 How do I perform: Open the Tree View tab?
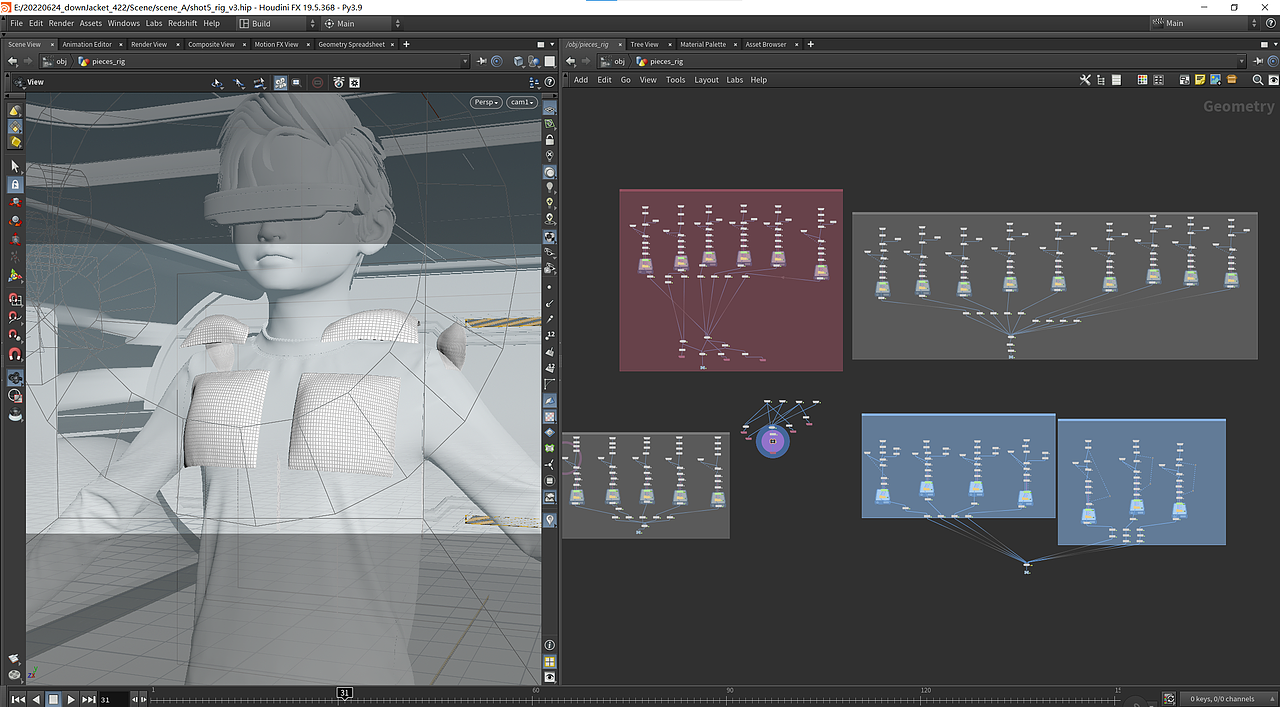[644, 44]
